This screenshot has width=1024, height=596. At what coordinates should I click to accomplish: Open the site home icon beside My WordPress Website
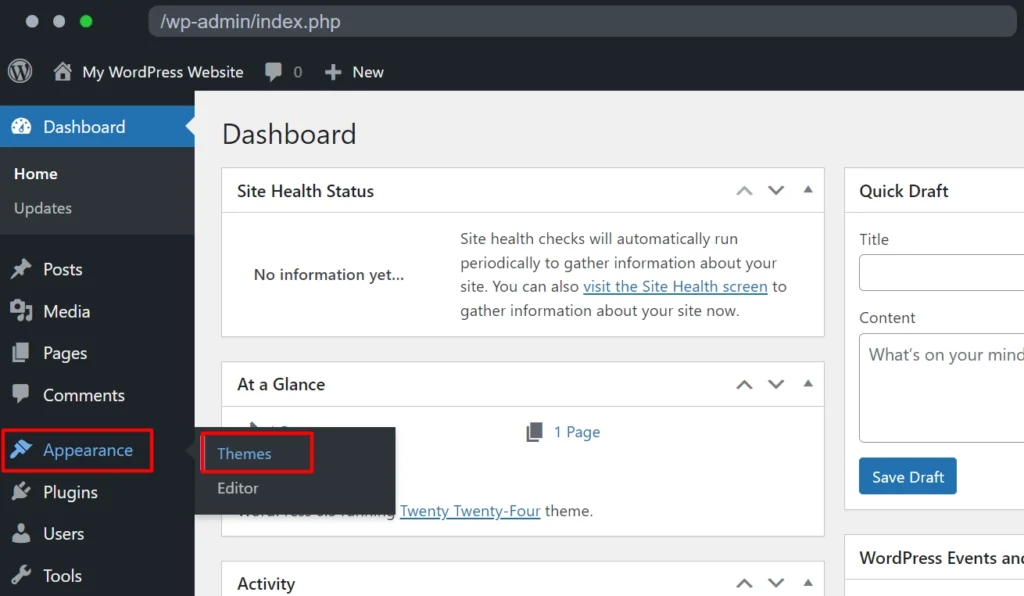pyautogui.click(x=63, y=71)
